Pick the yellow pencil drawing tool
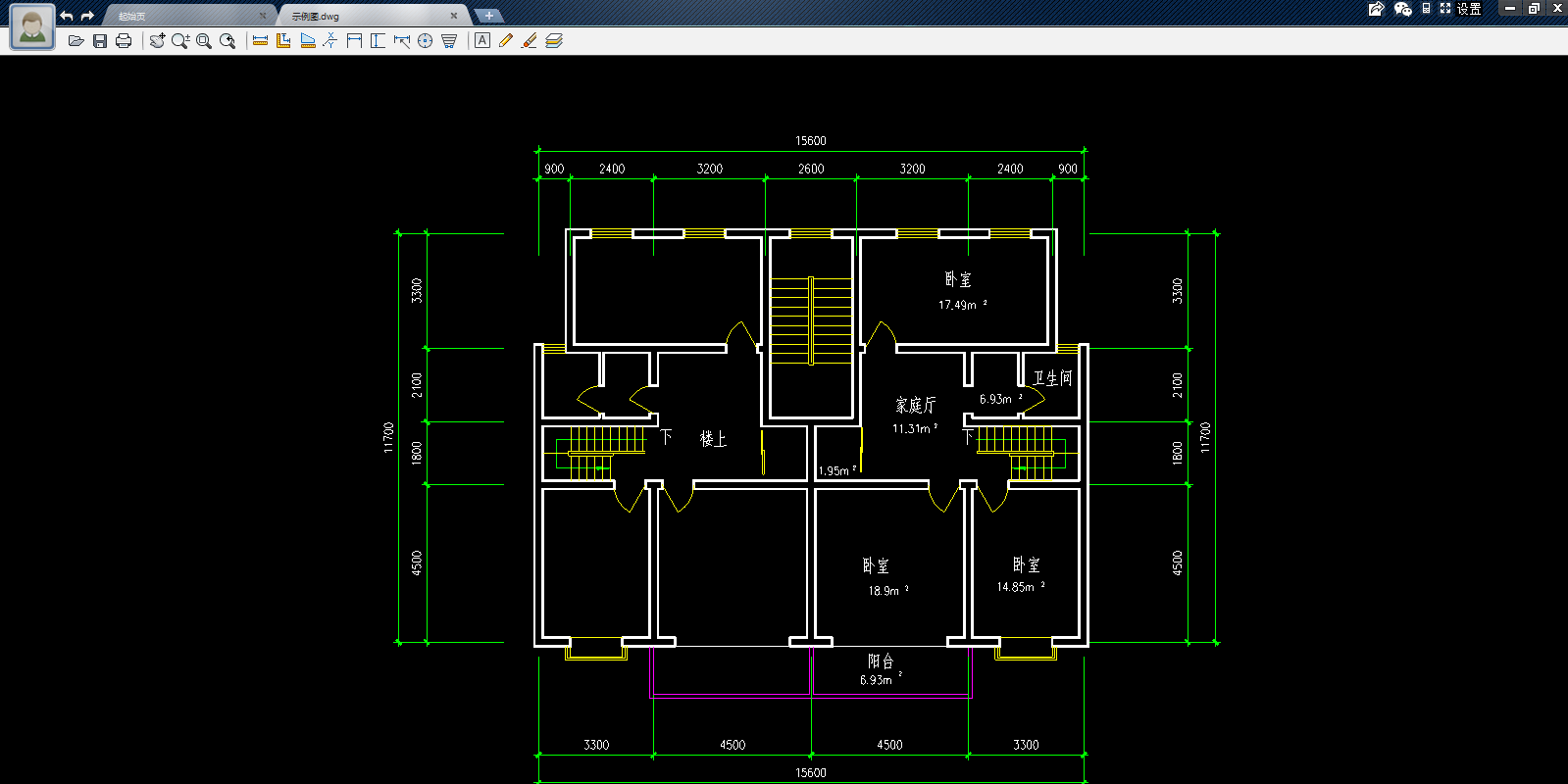The image size is (1568, 784). click(x=505, y=41)
